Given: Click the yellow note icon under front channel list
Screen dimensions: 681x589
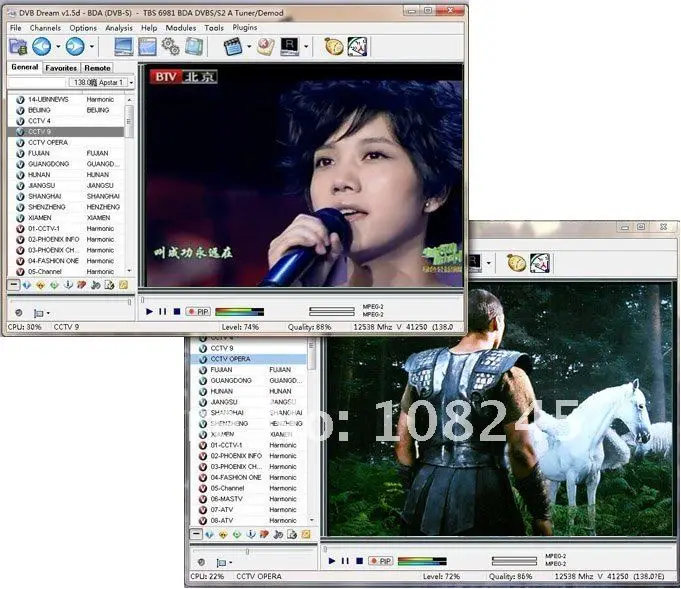Looking at the screenshot, I should [123, 285].
